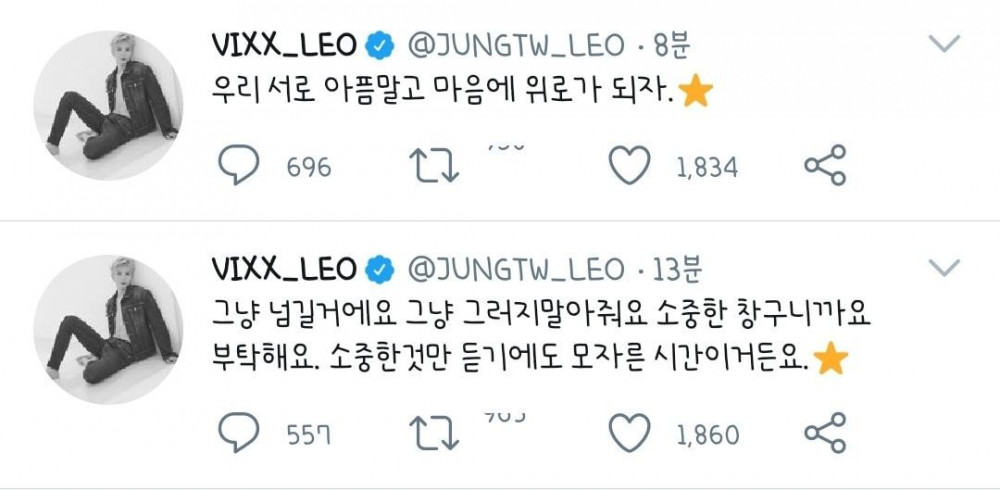Viewport: 1000px width, 491px height.
Task: Share the first tweet via share icon
Action: [x=825, y=165]
